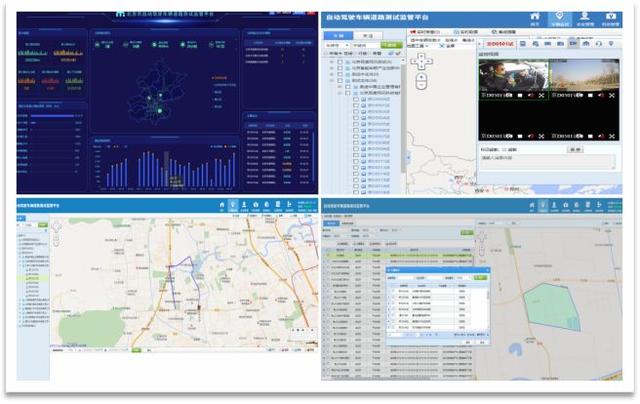Image resolution: width=640 pixels, height=404 pixels.
Task: Mute audio on the driver-cabin video cell
Action: tap(531, 95)
